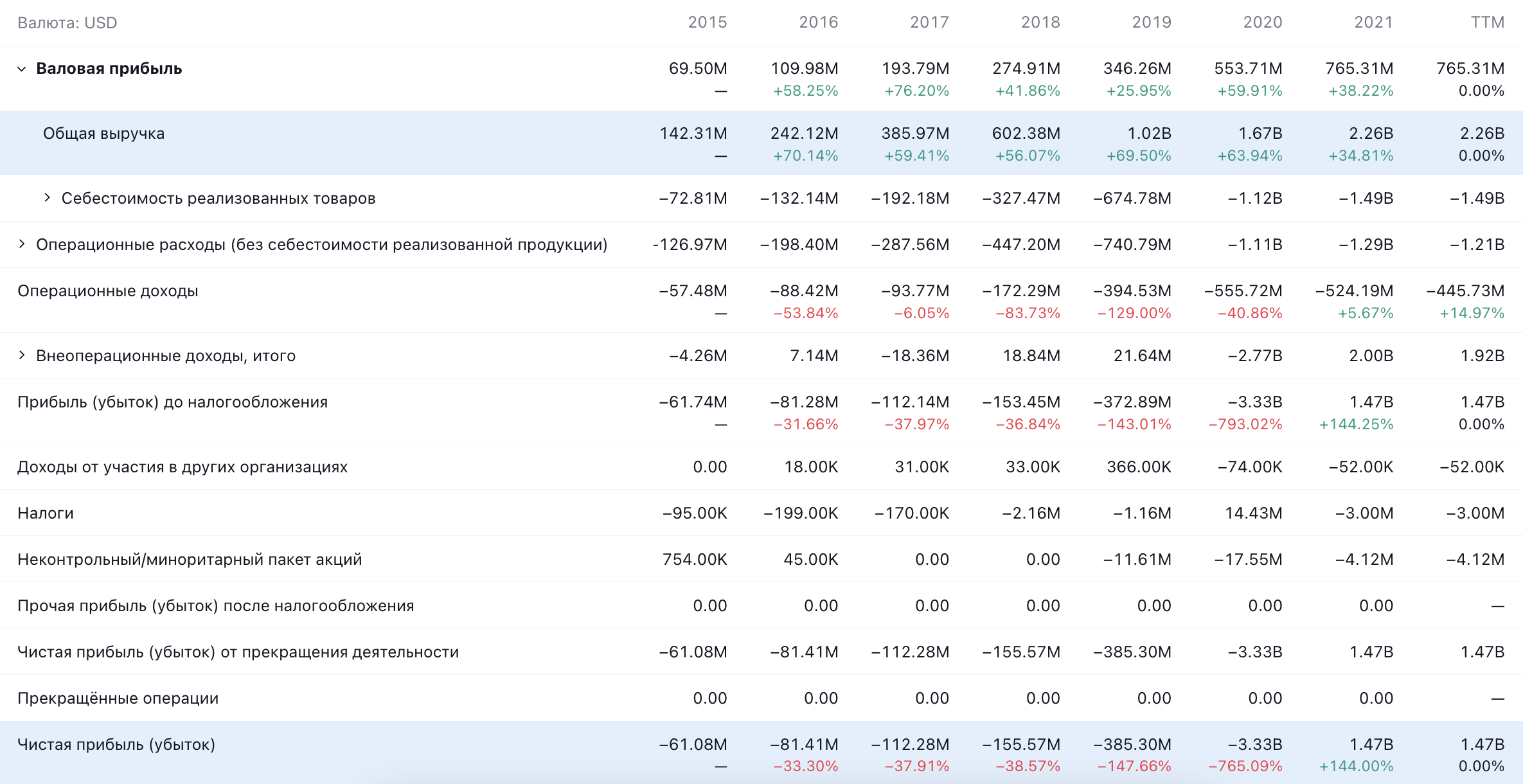Click non-operating income value 7.14M

point(814,356)
